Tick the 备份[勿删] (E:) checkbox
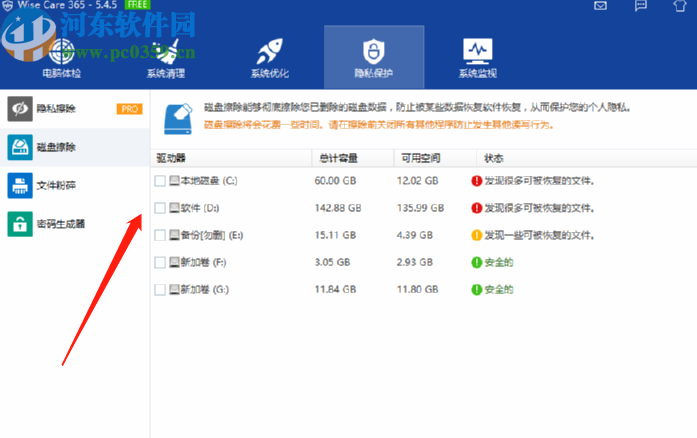The height and width of the screenshot is (438, 697). click(160, 235)
